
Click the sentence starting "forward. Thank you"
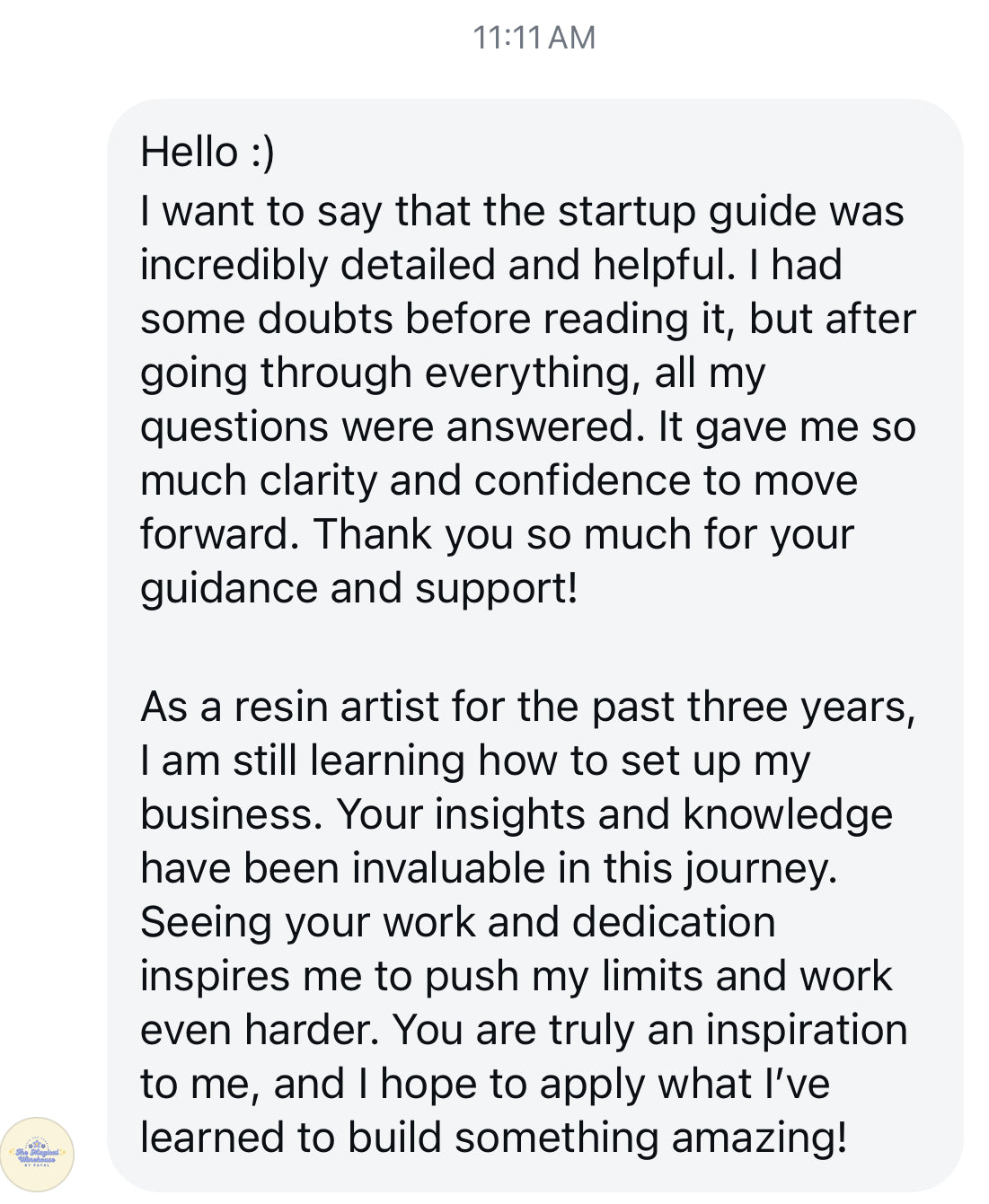(x=496, y=534)
